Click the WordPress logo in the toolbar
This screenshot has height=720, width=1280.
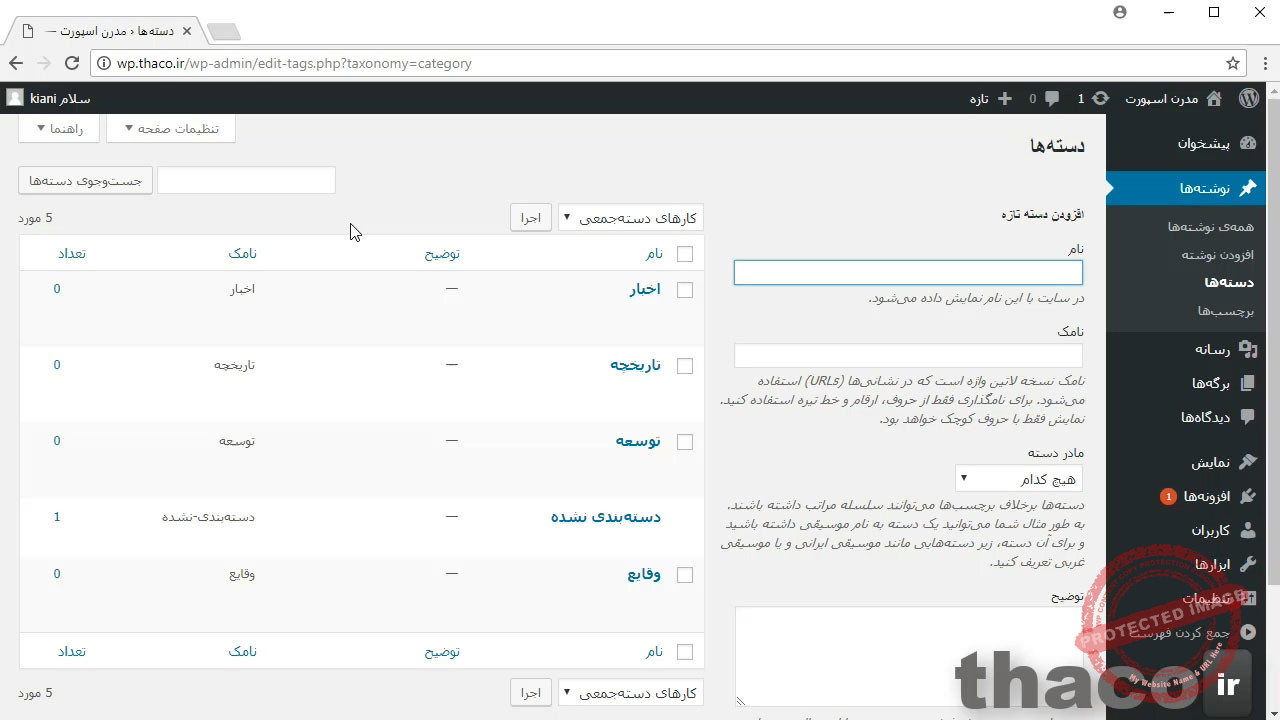pos(1248,98)
